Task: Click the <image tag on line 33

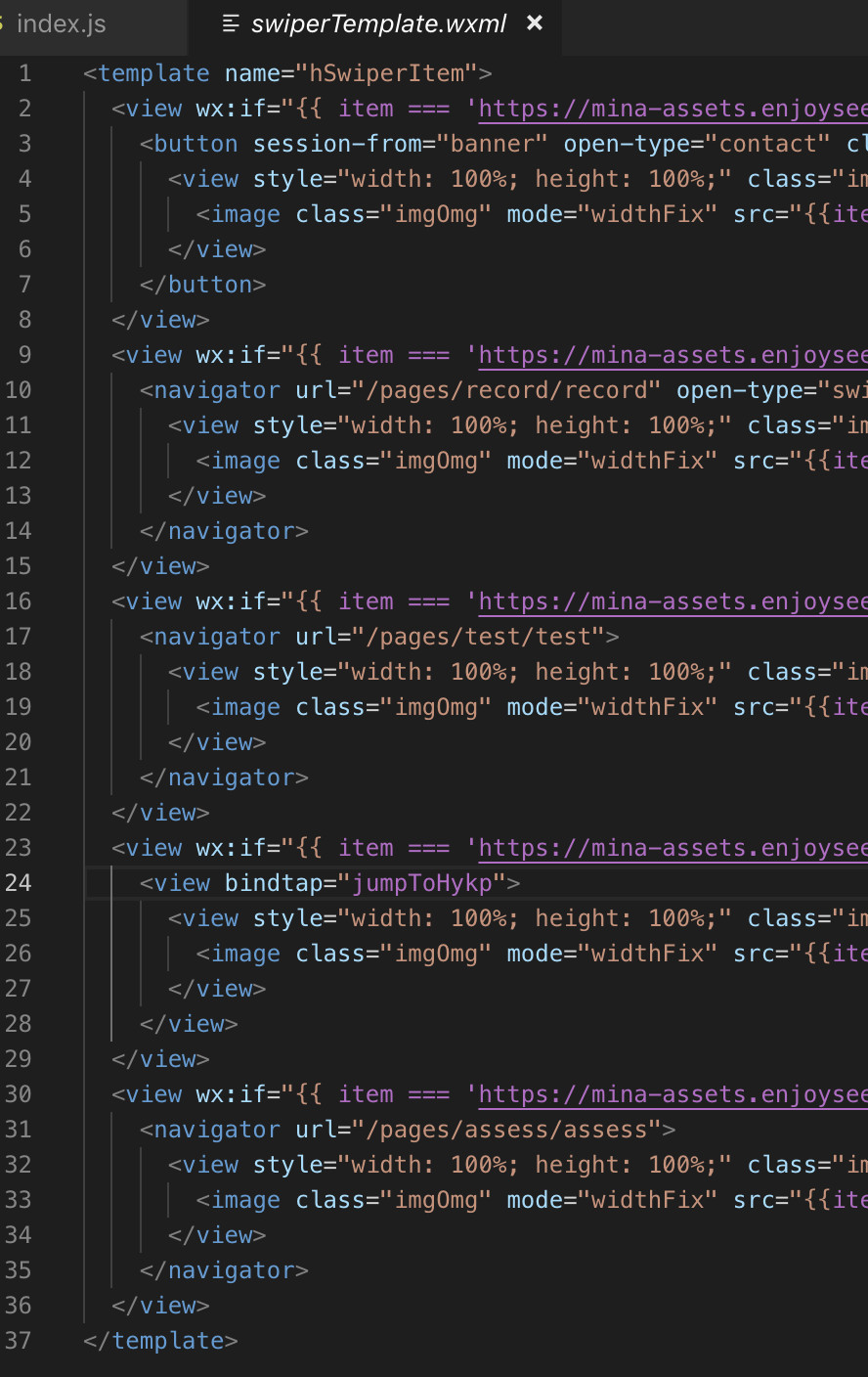Action: pyautogui.click(x=239, y=1200)
